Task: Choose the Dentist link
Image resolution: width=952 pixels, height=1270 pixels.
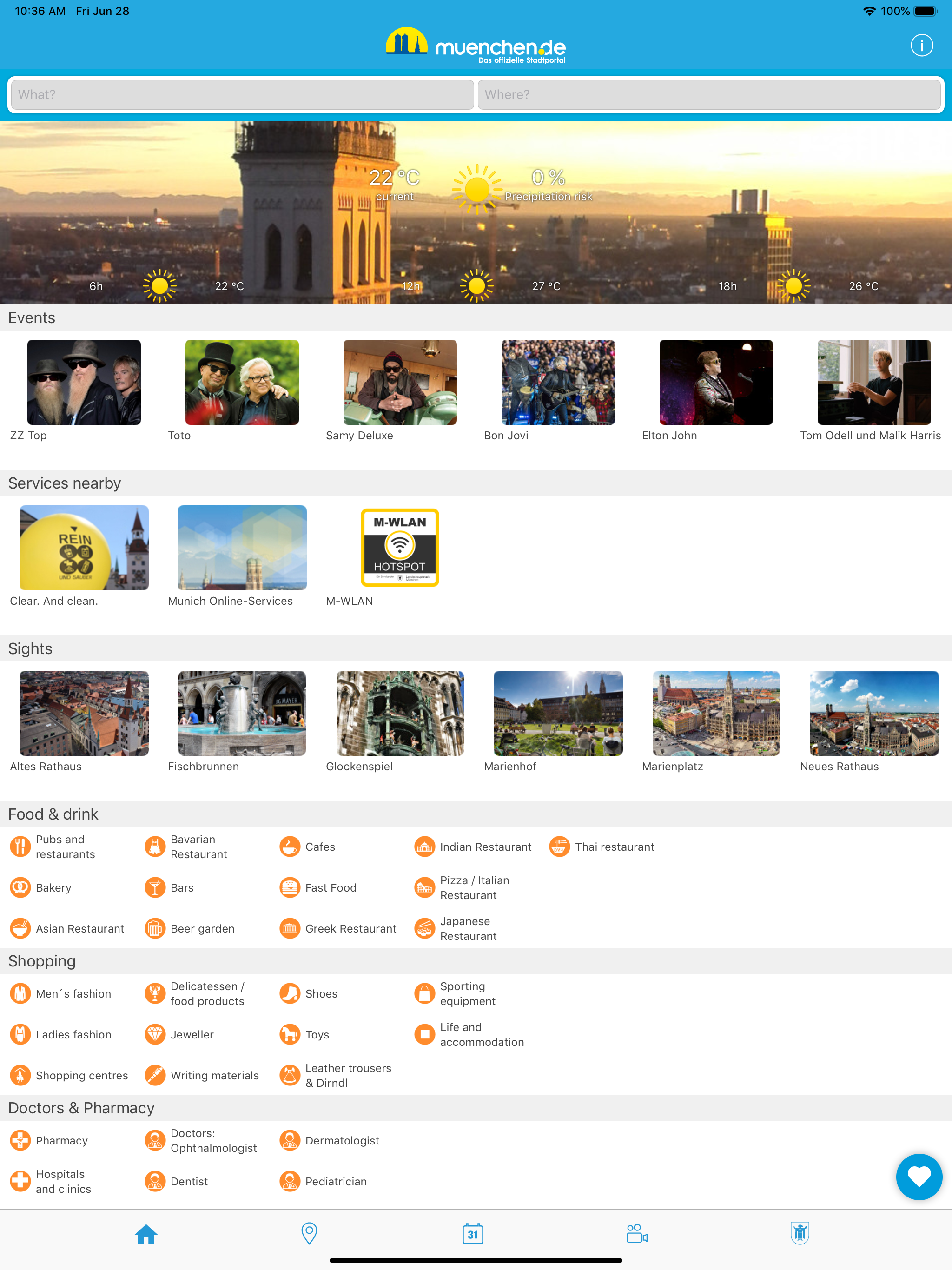Action: click(x=189, y=1181)
